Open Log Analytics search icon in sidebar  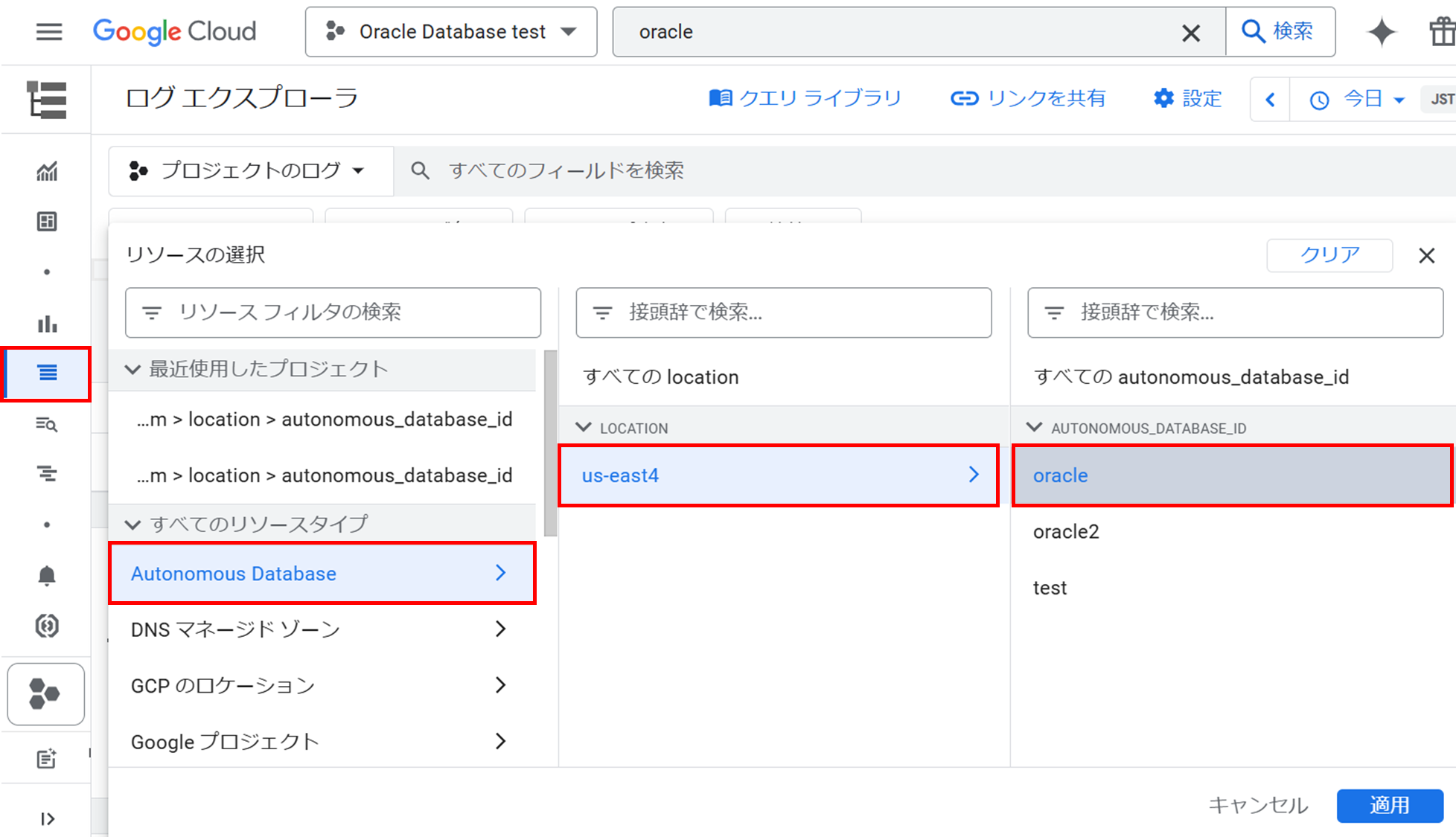[x=47, y=424]
